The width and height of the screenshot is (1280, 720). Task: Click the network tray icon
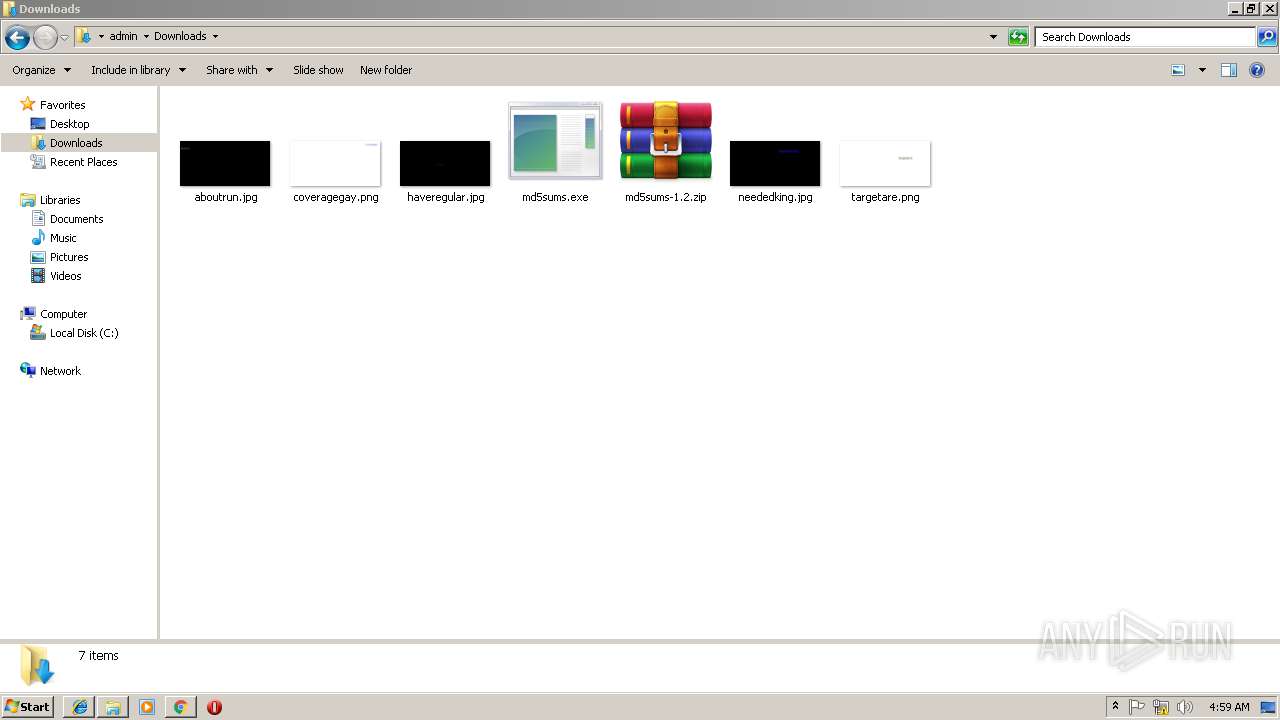pos(1161,707)
